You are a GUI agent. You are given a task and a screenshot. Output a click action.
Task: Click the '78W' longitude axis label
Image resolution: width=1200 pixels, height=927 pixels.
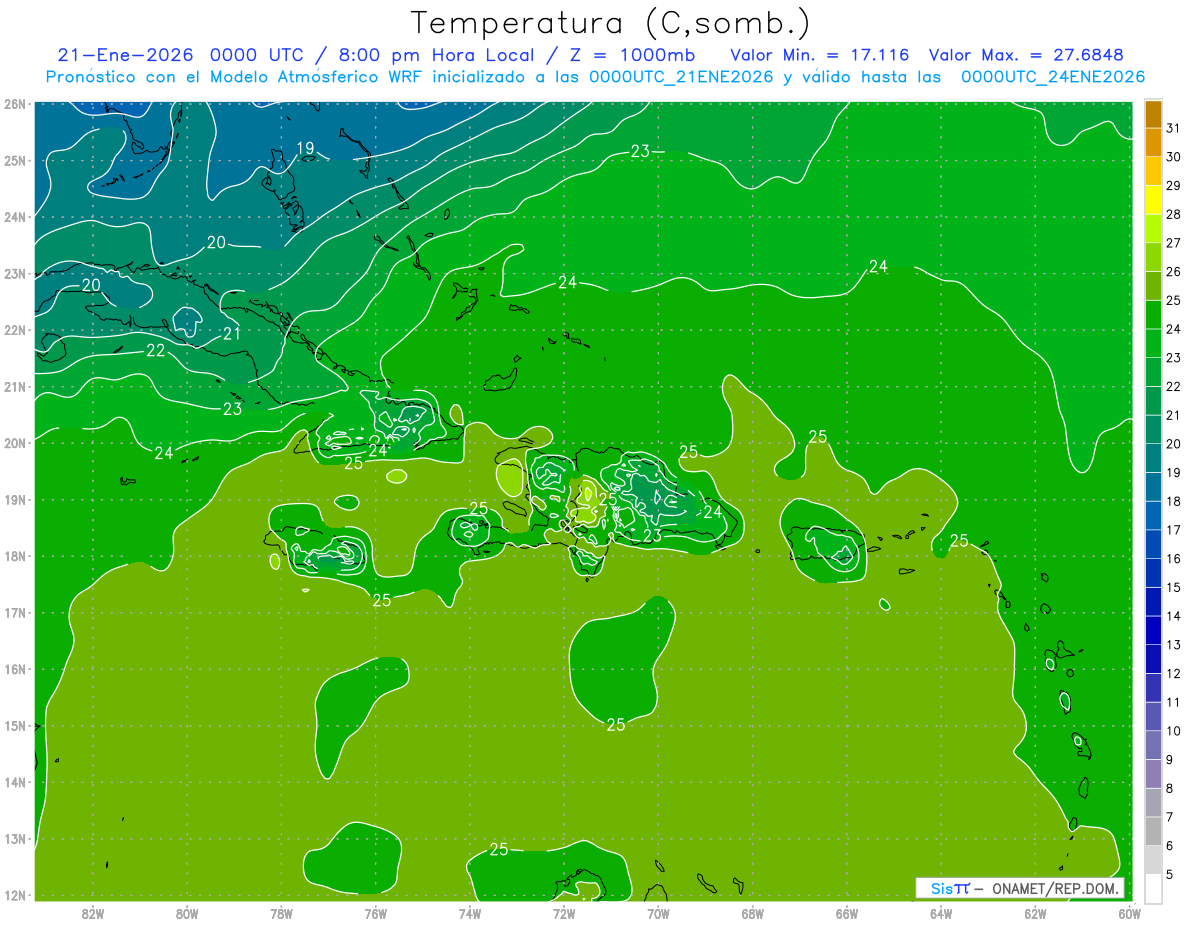(x=281, y=913)
